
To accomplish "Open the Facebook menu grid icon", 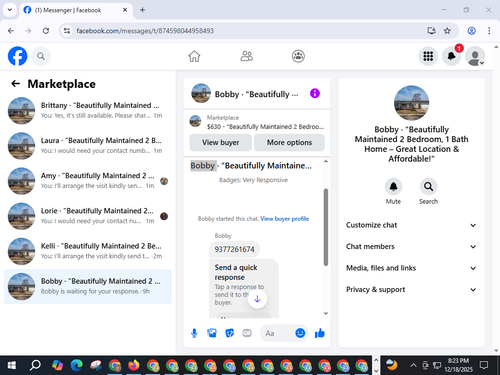I will (x=428, y=56).
